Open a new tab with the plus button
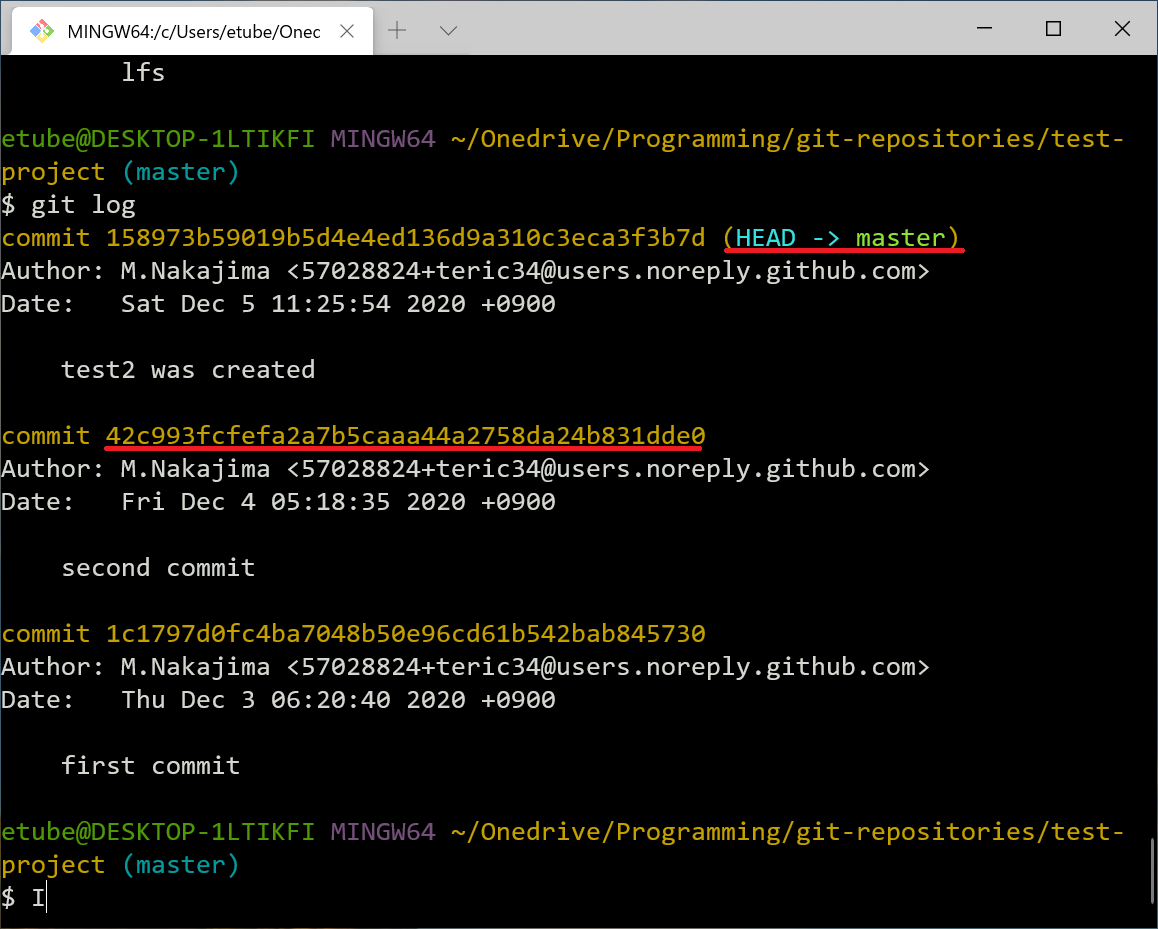The image size is (1158, 929). pyautogui.click(x=397, y=30)
